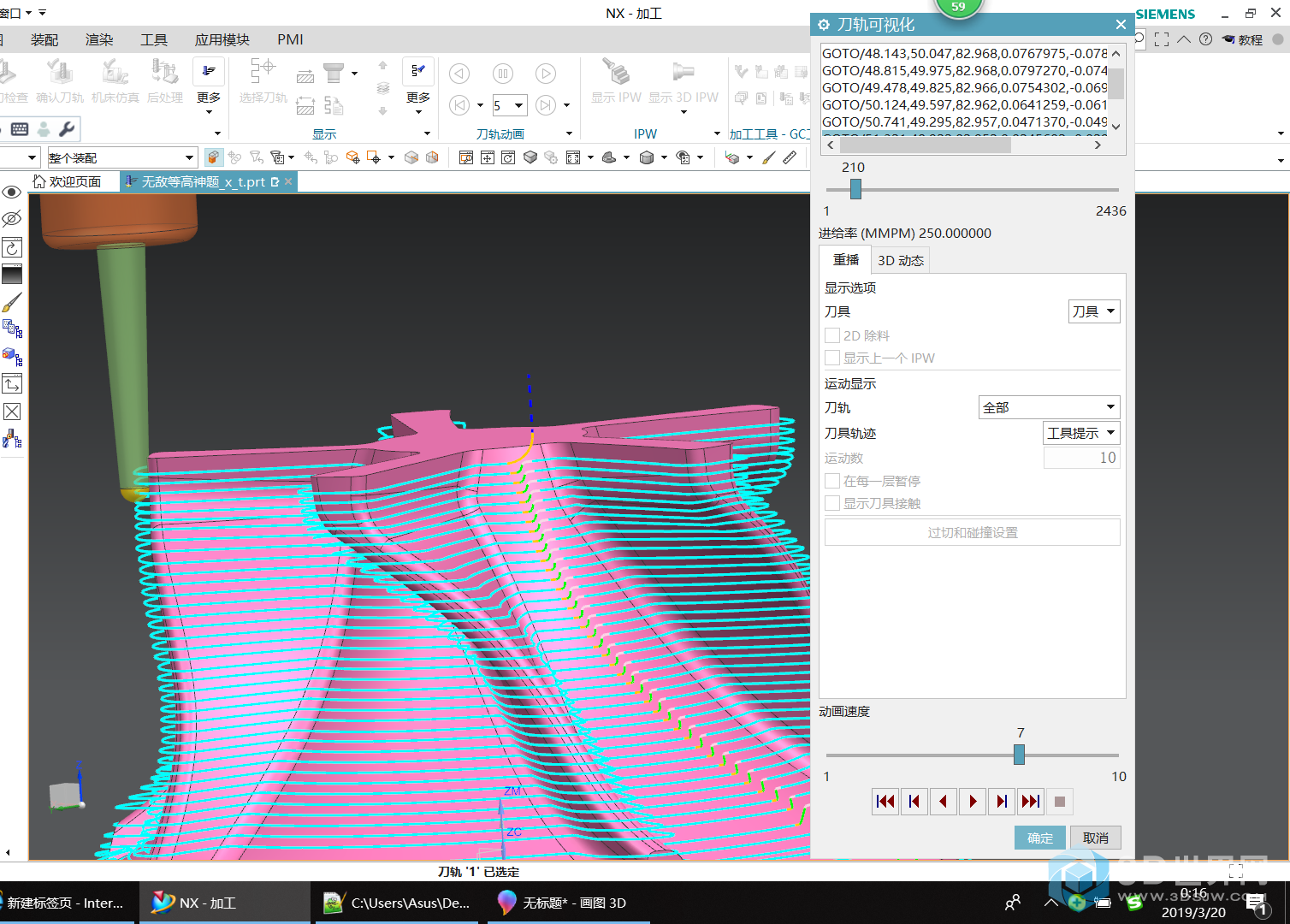Click the play backward circle in ribbon animation group
This screenshot has height=924, width=1290.
tap(459, 74)
